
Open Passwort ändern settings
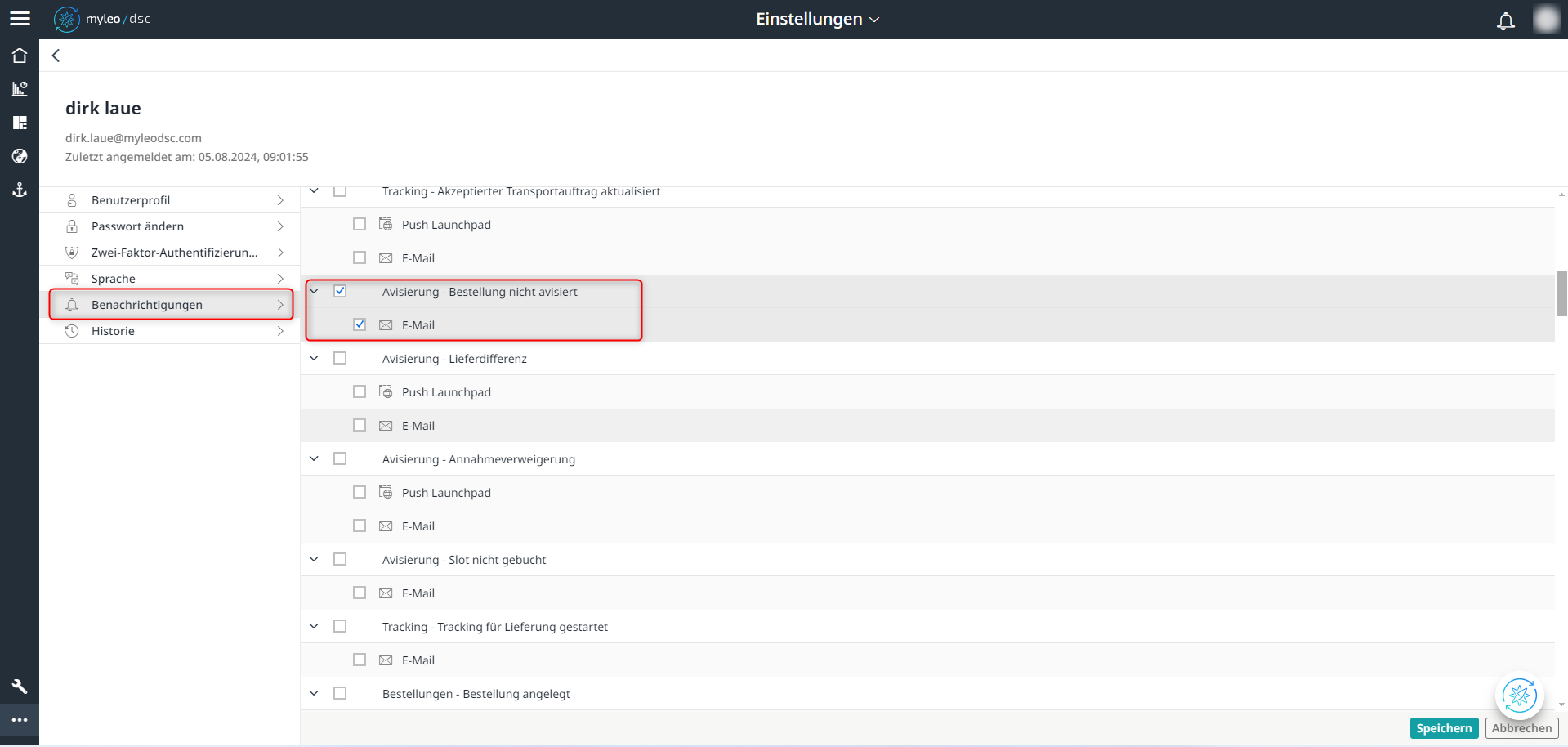click(x=170, y=226)
